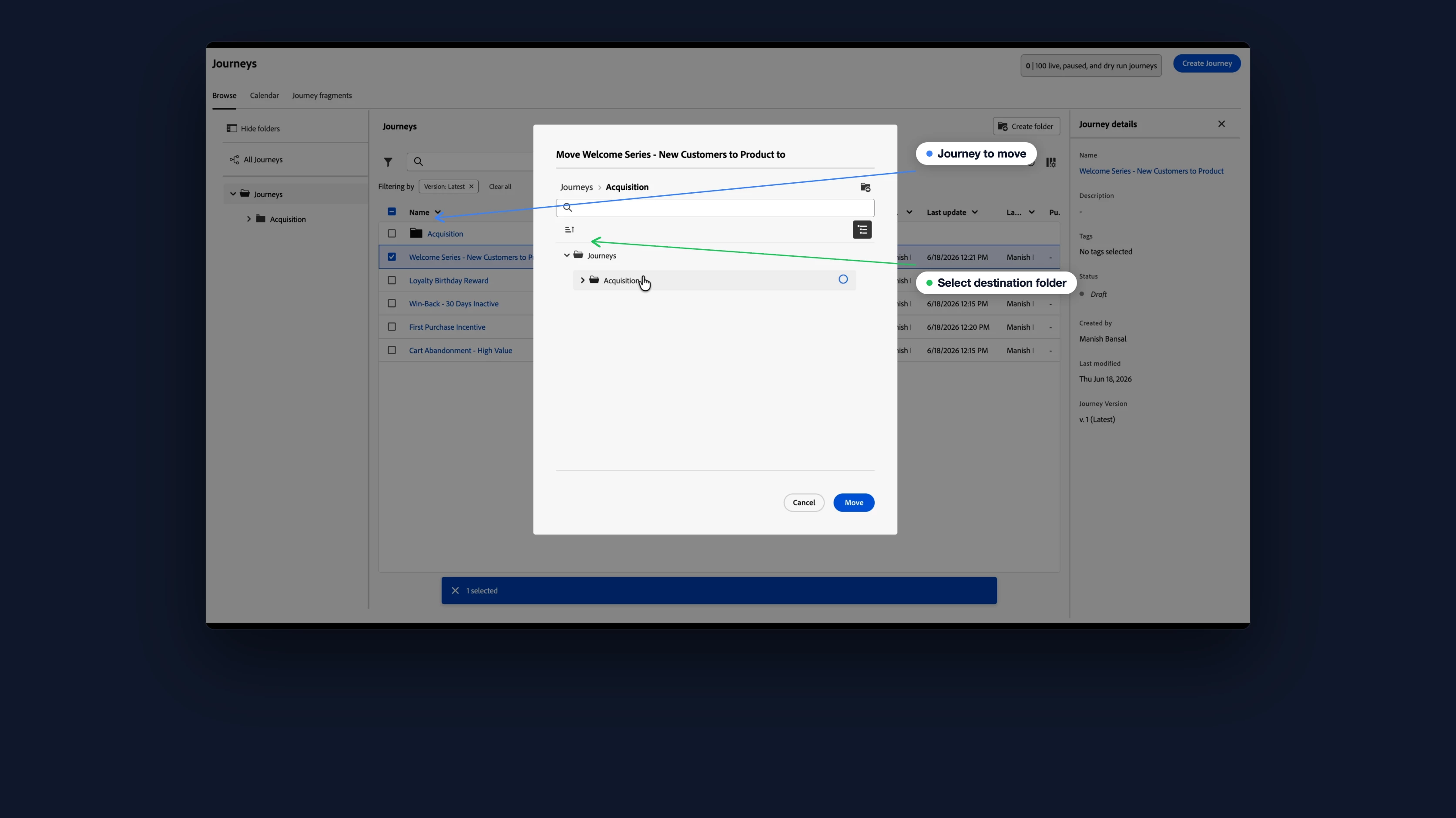
Task: Open the Last update column dropdown
Action: 974,212
